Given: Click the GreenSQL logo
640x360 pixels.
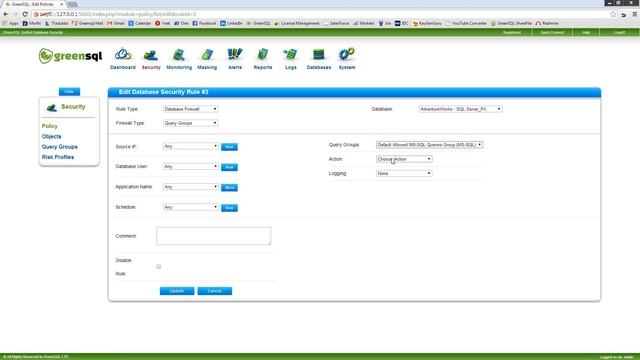Looking at the screenshot, I should click(70, 56).
